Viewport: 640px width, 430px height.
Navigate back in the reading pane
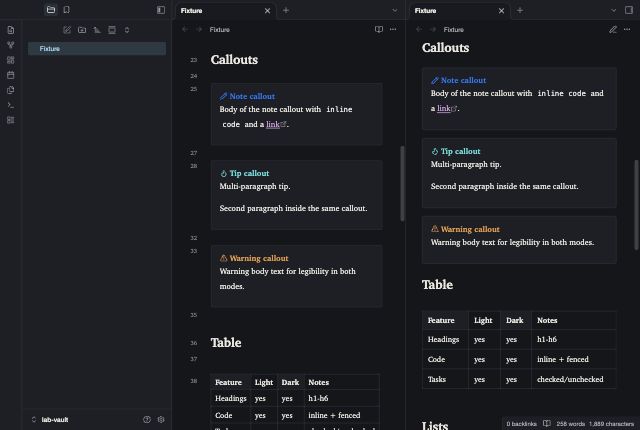(x=419, y=29)
